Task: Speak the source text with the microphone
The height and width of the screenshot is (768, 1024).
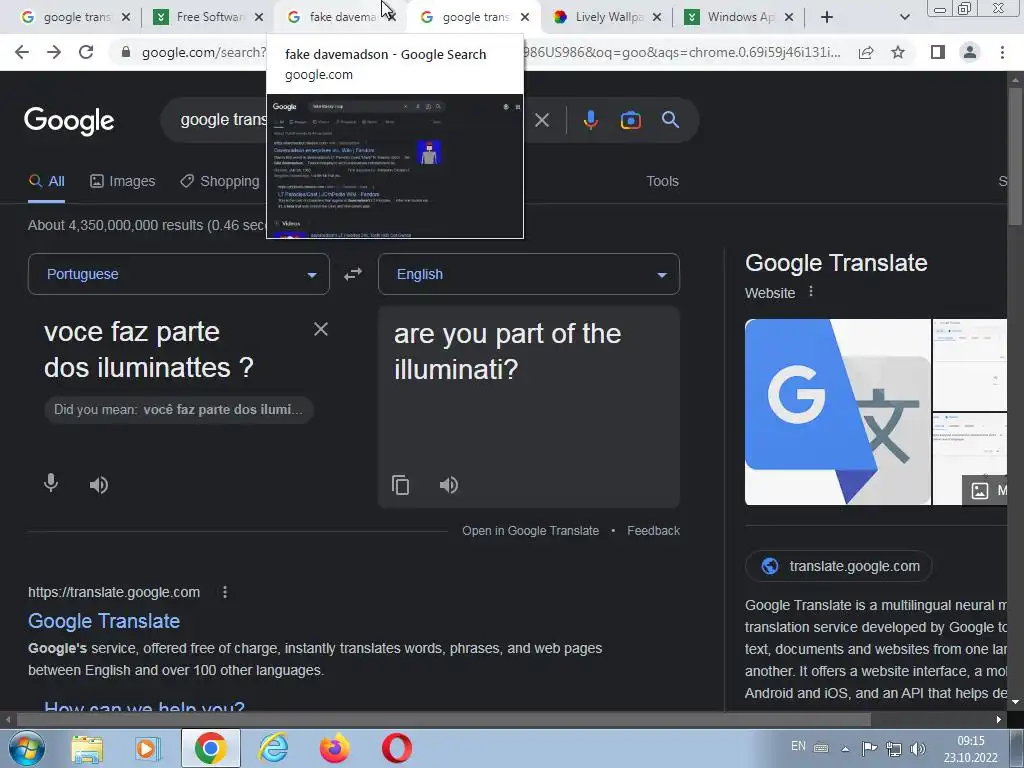Action: tap(51, 483)
